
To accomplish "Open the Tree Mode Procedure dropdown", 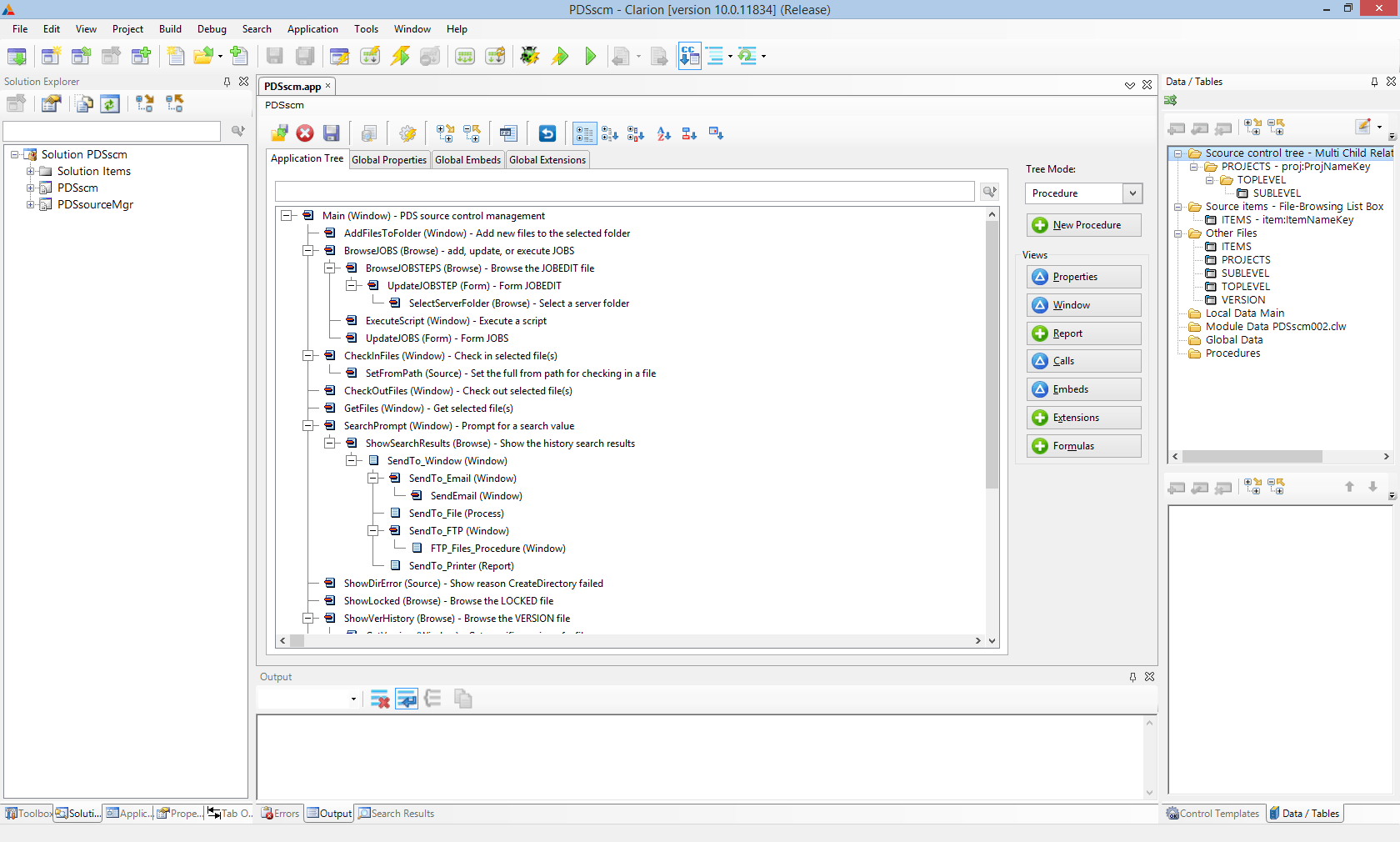I will [1132, 193].
